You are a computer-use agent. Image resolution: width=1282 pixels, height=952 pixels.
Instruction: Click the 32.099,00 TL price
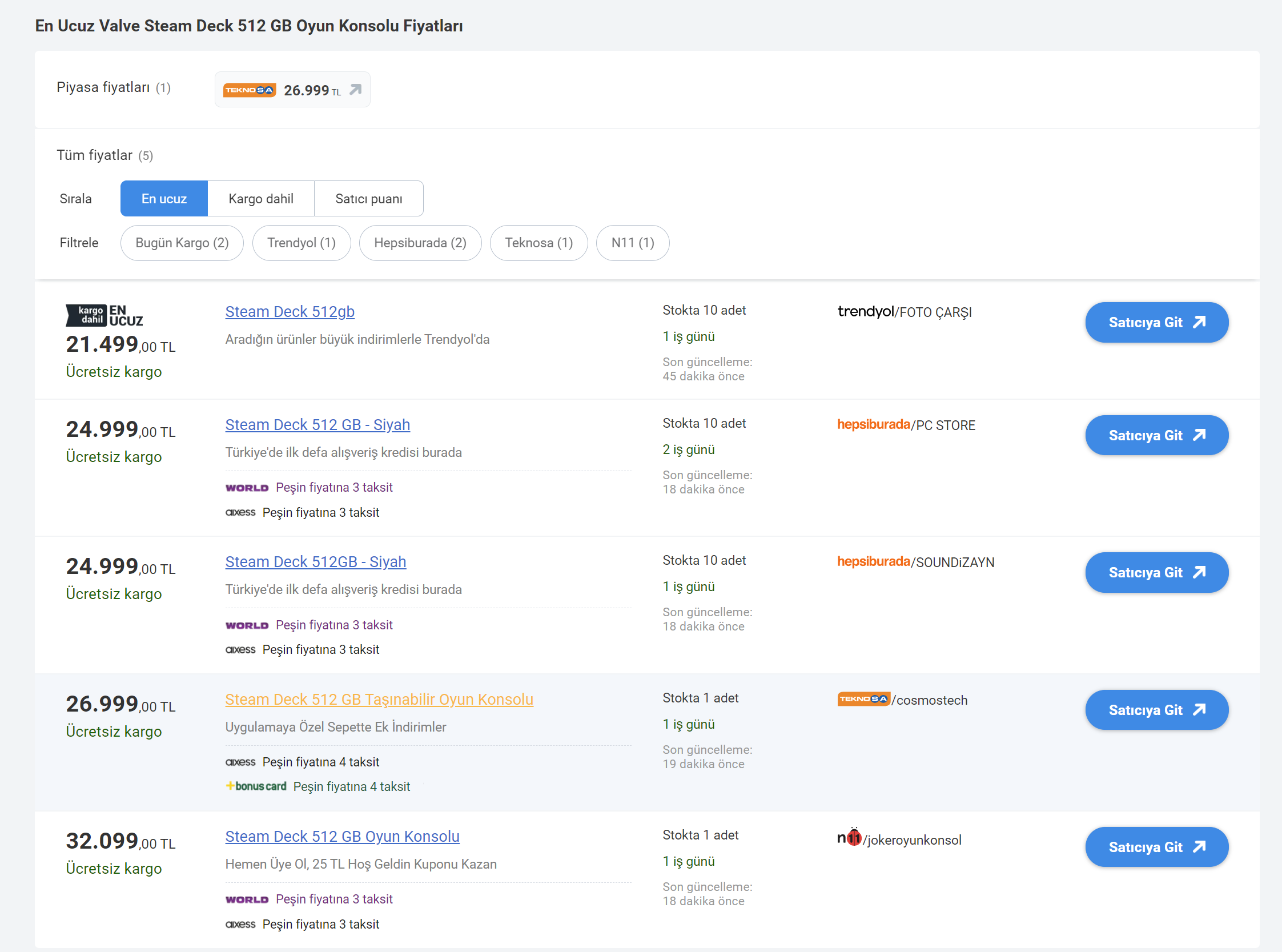(121, 842)
